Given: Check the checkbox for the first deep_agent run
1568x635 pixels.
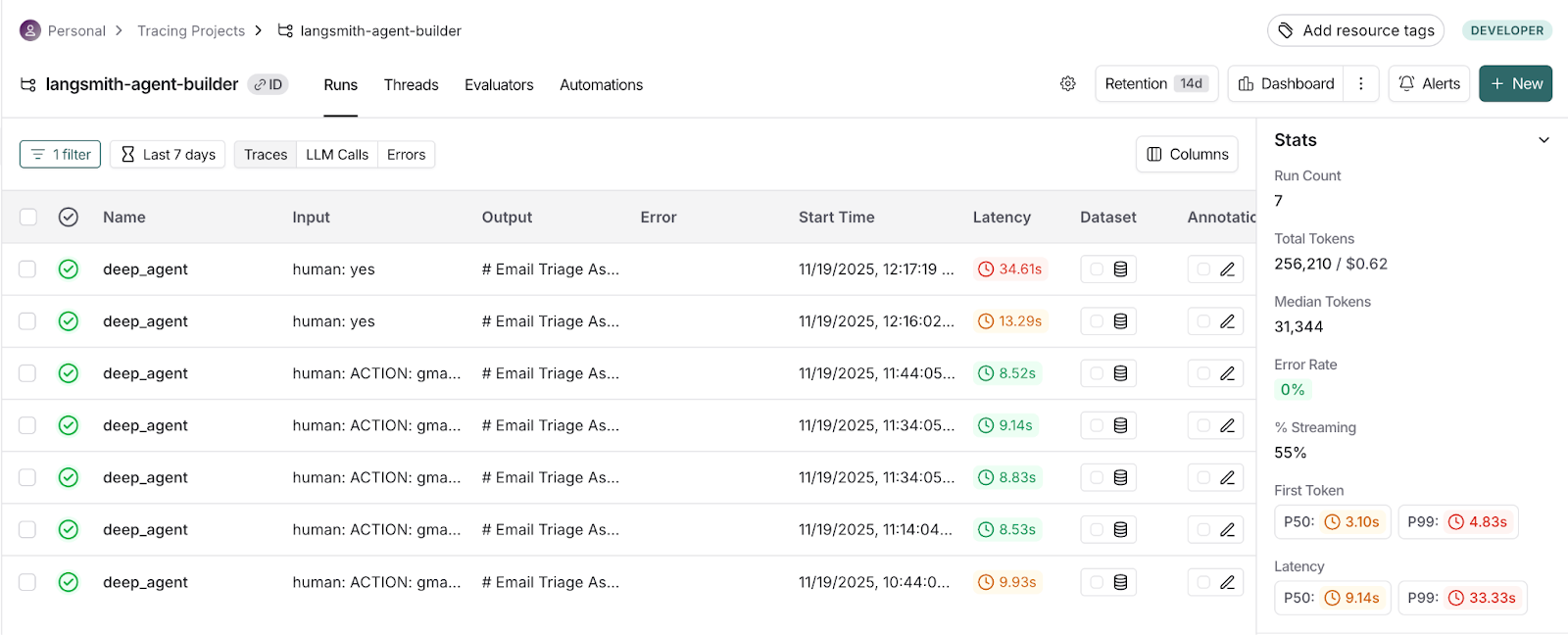Looking at the screenshot, I should (x=27, y=269).
